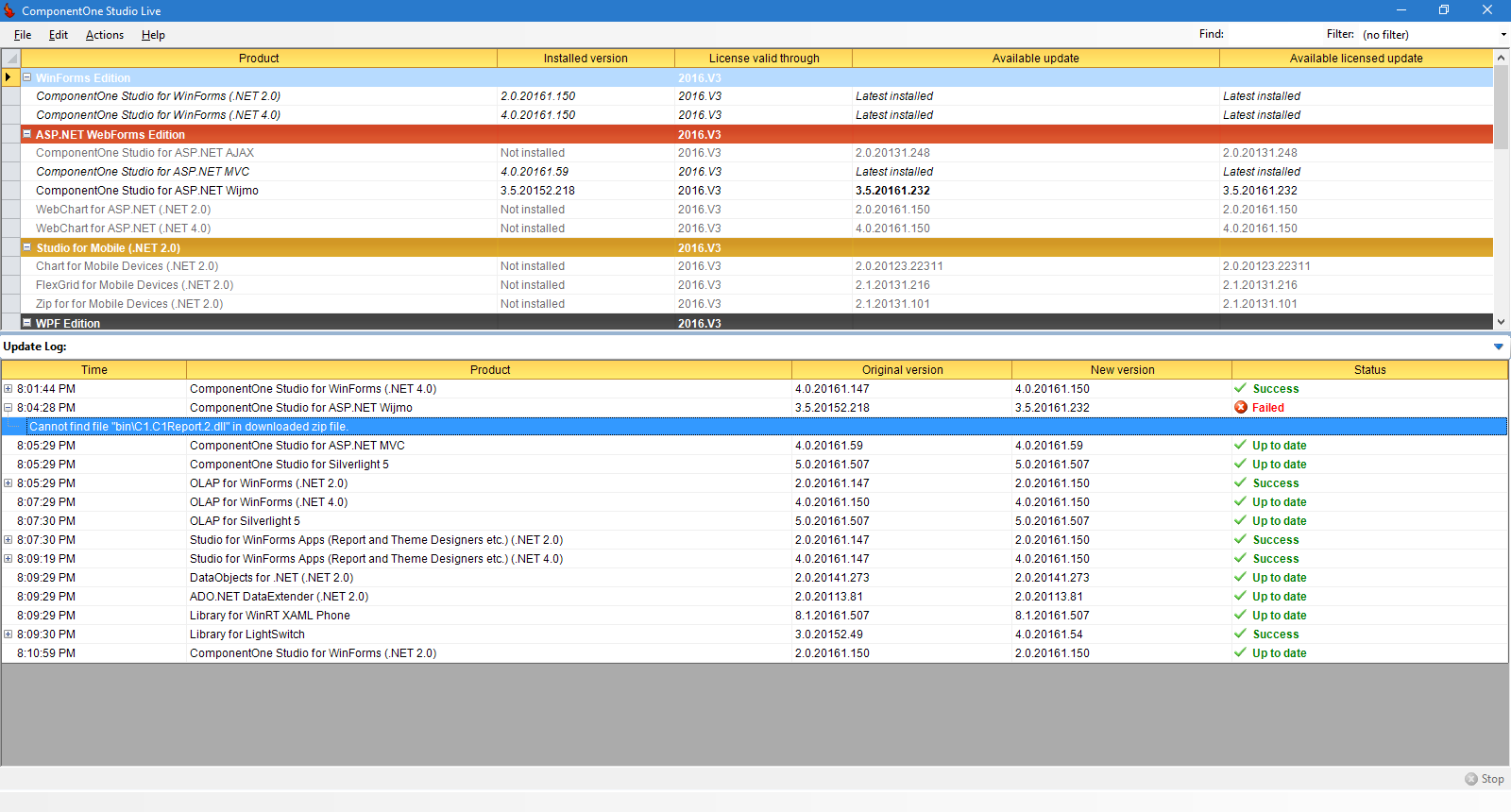The height and width of the screenshot is (812, 1511).
Task: Collapse the WinForms Edition group
Action: coord(27,77)
